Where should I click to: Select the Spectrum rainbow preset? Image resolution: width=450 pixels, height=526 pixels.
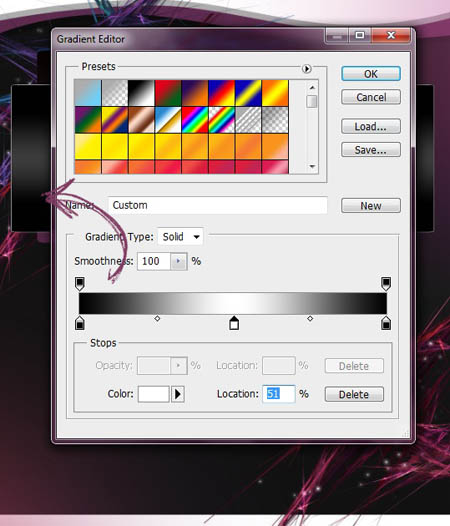click(195, 120)
